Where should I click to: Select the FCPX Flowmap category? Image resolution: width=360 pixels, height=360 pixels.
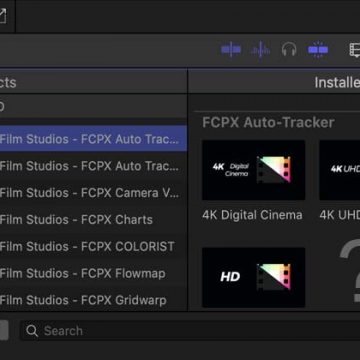coord(93,273)
